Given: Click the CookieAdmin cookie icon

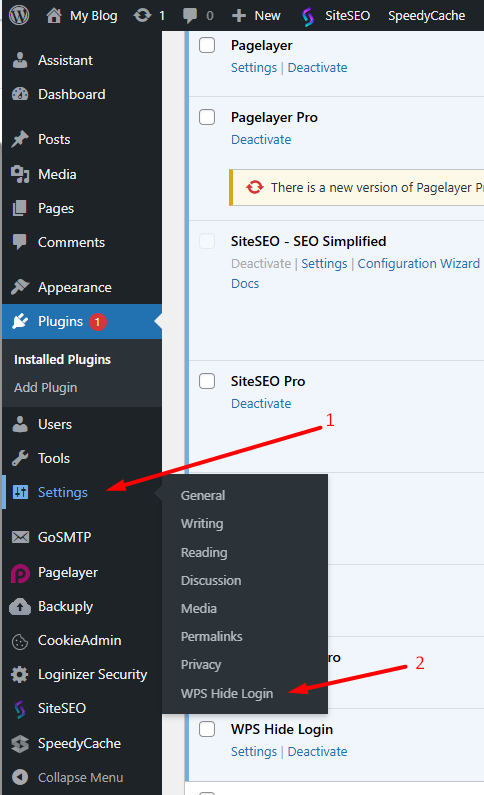Looking at the screenshot, I should tap(20, 641).
